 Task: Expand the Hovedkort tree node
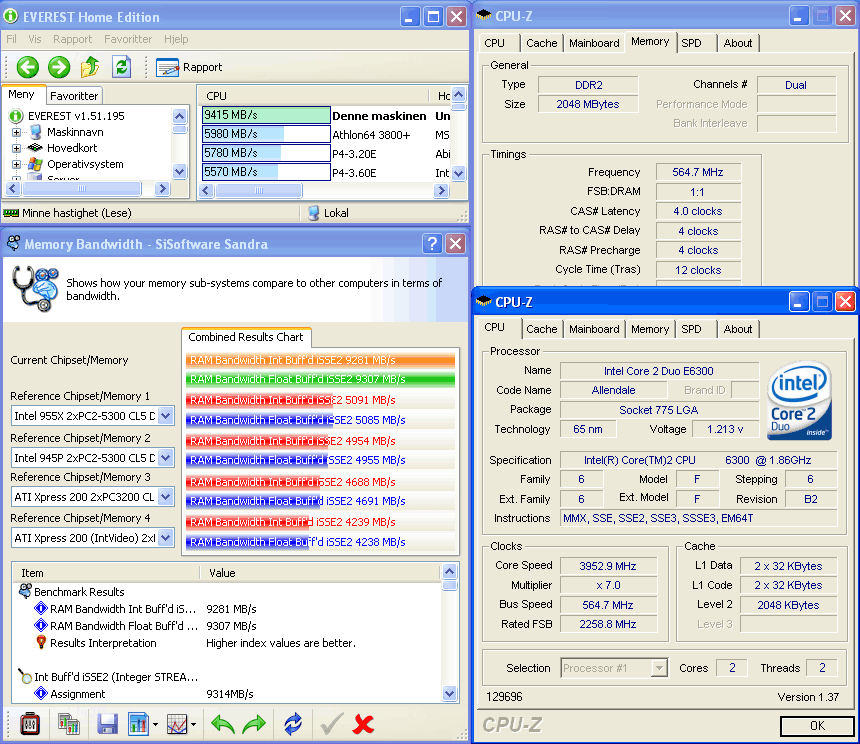[16, 148]
